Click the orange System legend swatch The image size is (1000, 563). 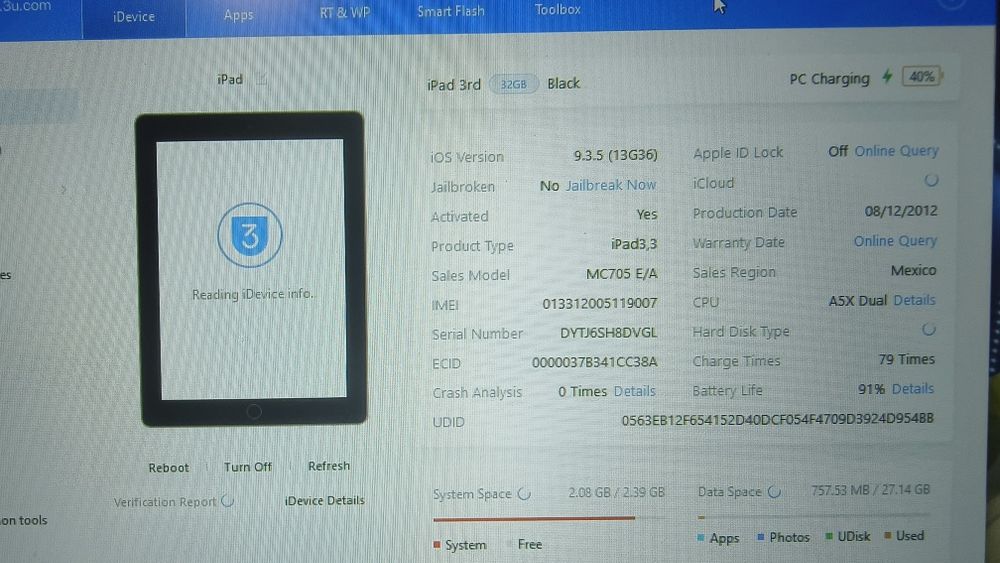point(437,545)
